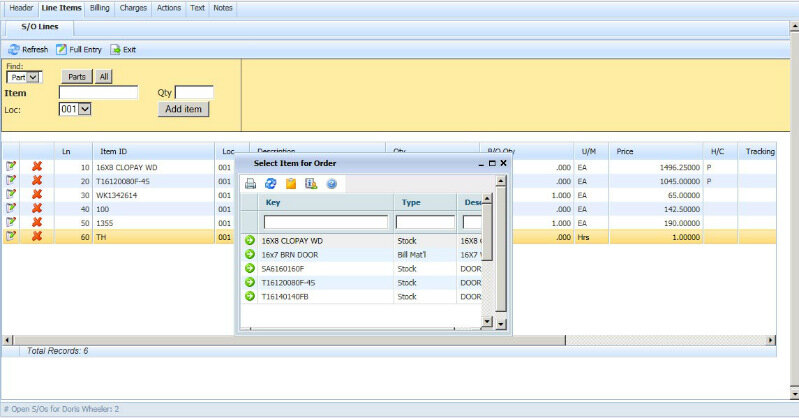Image resolution: width=799 pixels, height=418 pixels.
Task: Click the clipboard icon in dialog toolbar
Action: [291, 183]
